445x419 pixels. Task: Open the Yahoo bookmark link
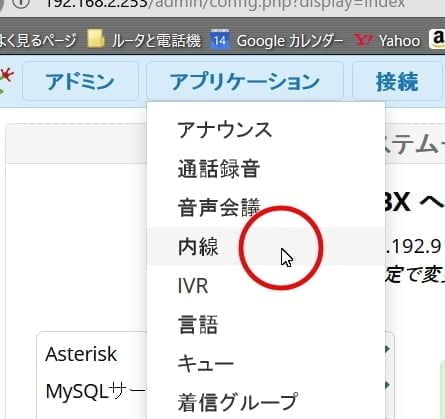387,40
